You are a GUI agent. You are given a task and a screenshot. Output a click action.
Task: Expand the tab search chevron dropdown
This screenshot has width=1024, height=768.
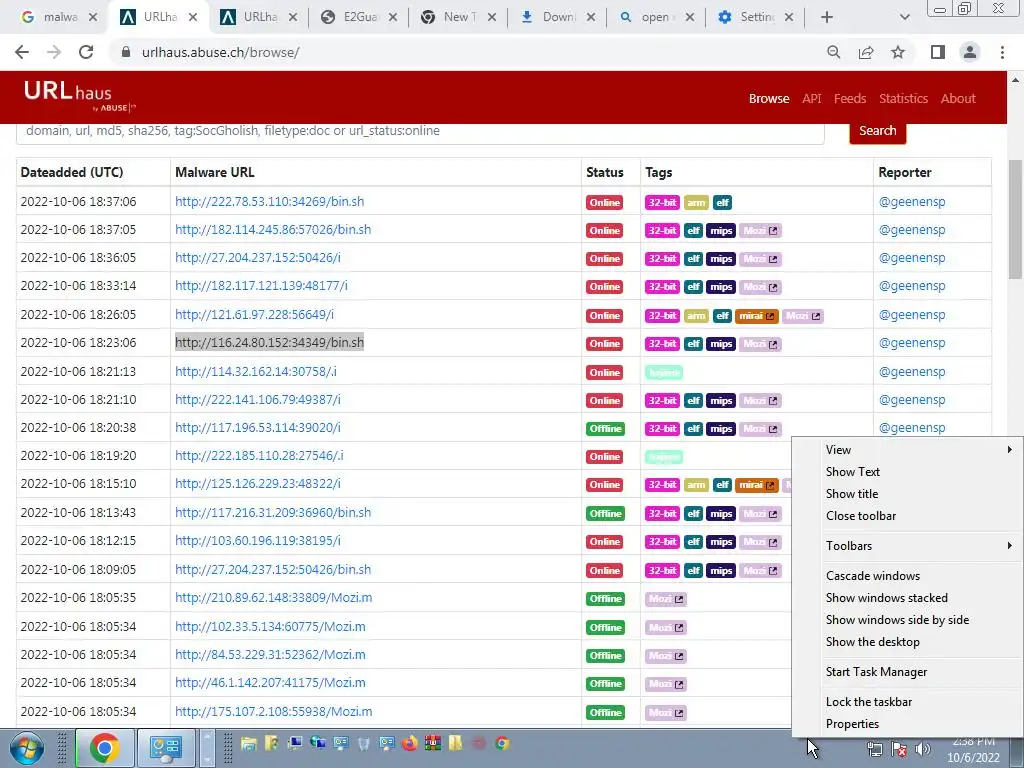coord(904,18)
